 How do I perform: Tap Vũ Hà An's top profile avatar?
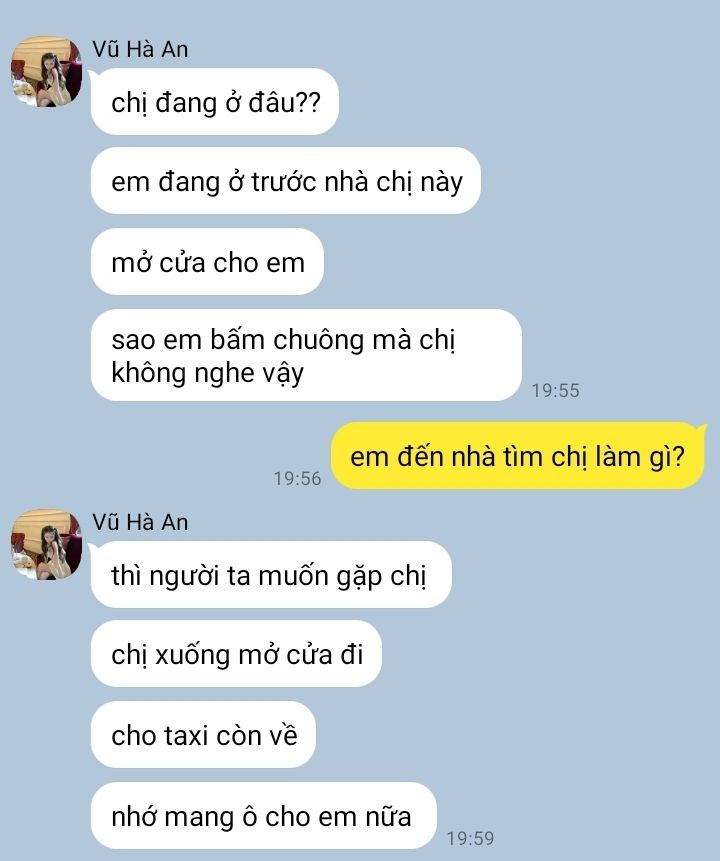tap(47, 71)
